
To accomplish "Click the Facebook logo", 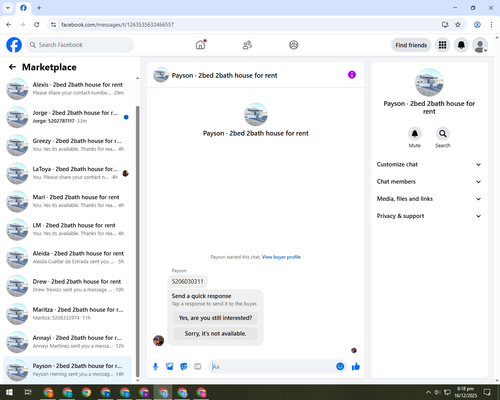I will [x=14, y=45].
